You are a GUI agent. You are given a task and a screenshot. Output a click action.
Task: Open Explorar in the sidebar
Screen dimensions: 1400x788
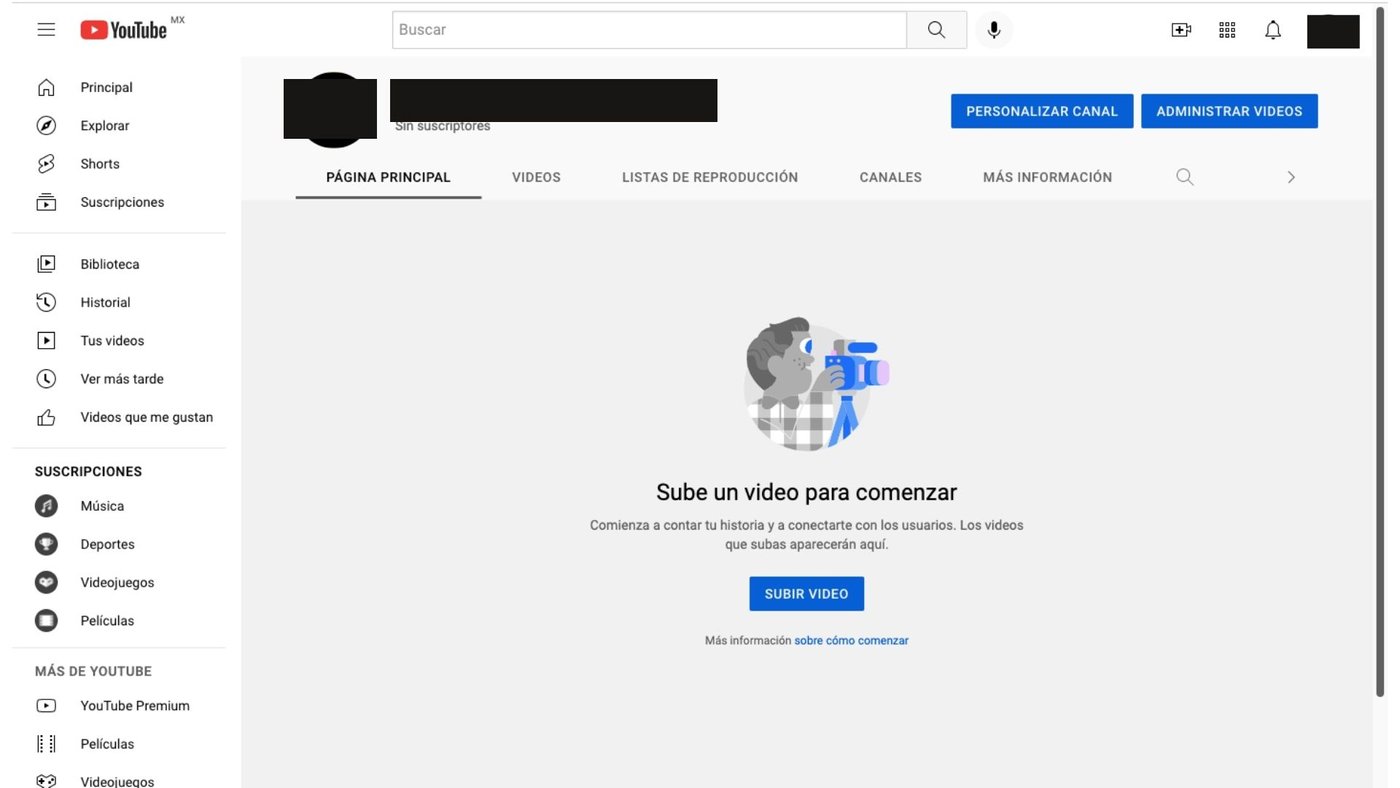105,125
